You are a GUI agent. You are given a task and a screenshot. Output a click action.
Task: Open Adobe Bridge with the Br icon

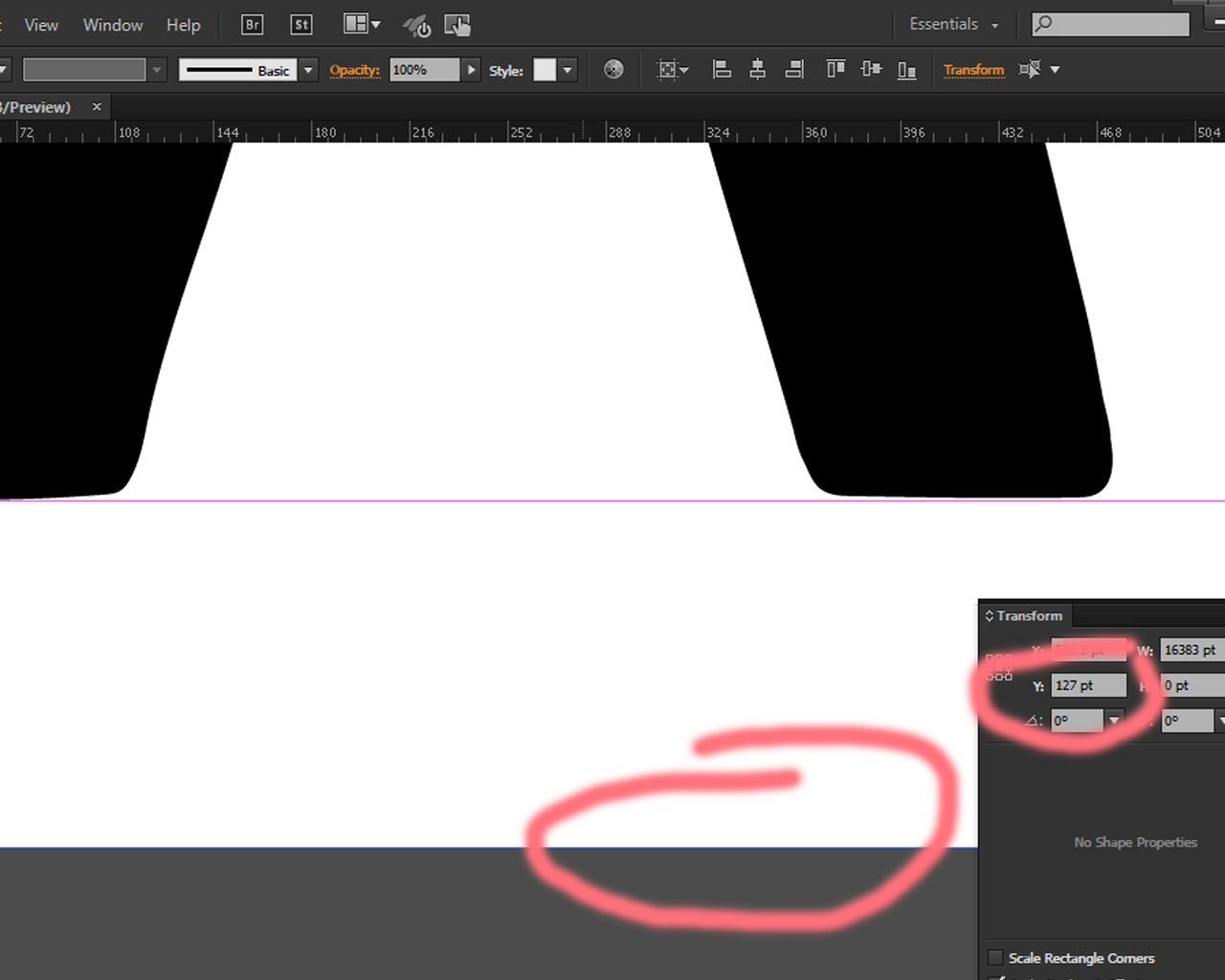(x=253, y=25)
